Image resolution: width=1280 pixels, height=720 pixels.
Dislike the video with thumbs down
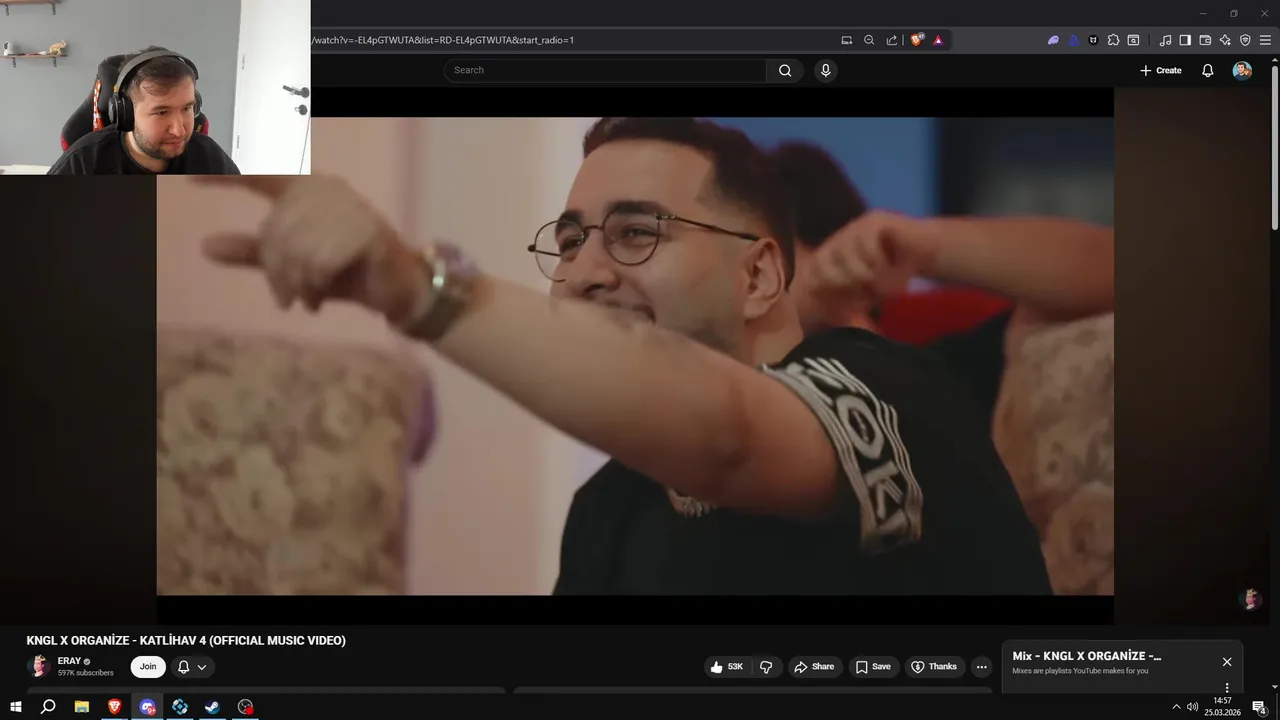pos(766,667)
